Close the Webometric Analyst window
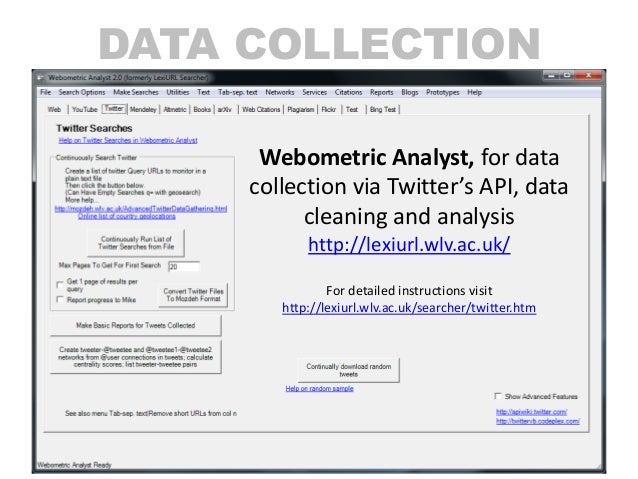 tap(588, 76)
